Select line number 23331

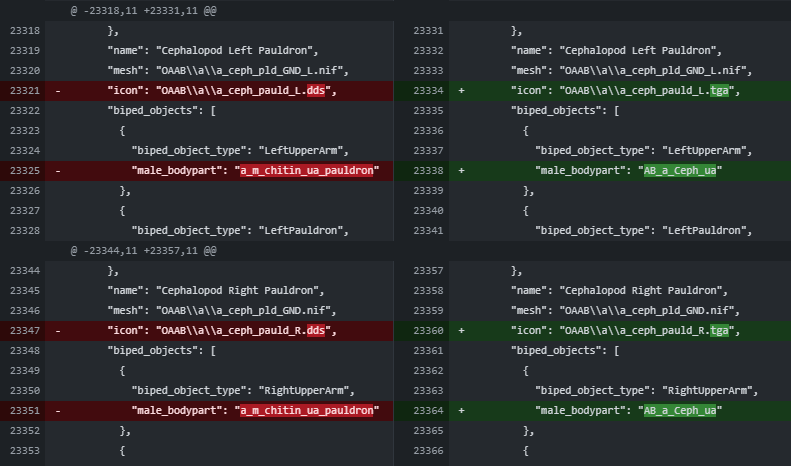[428, 31]
